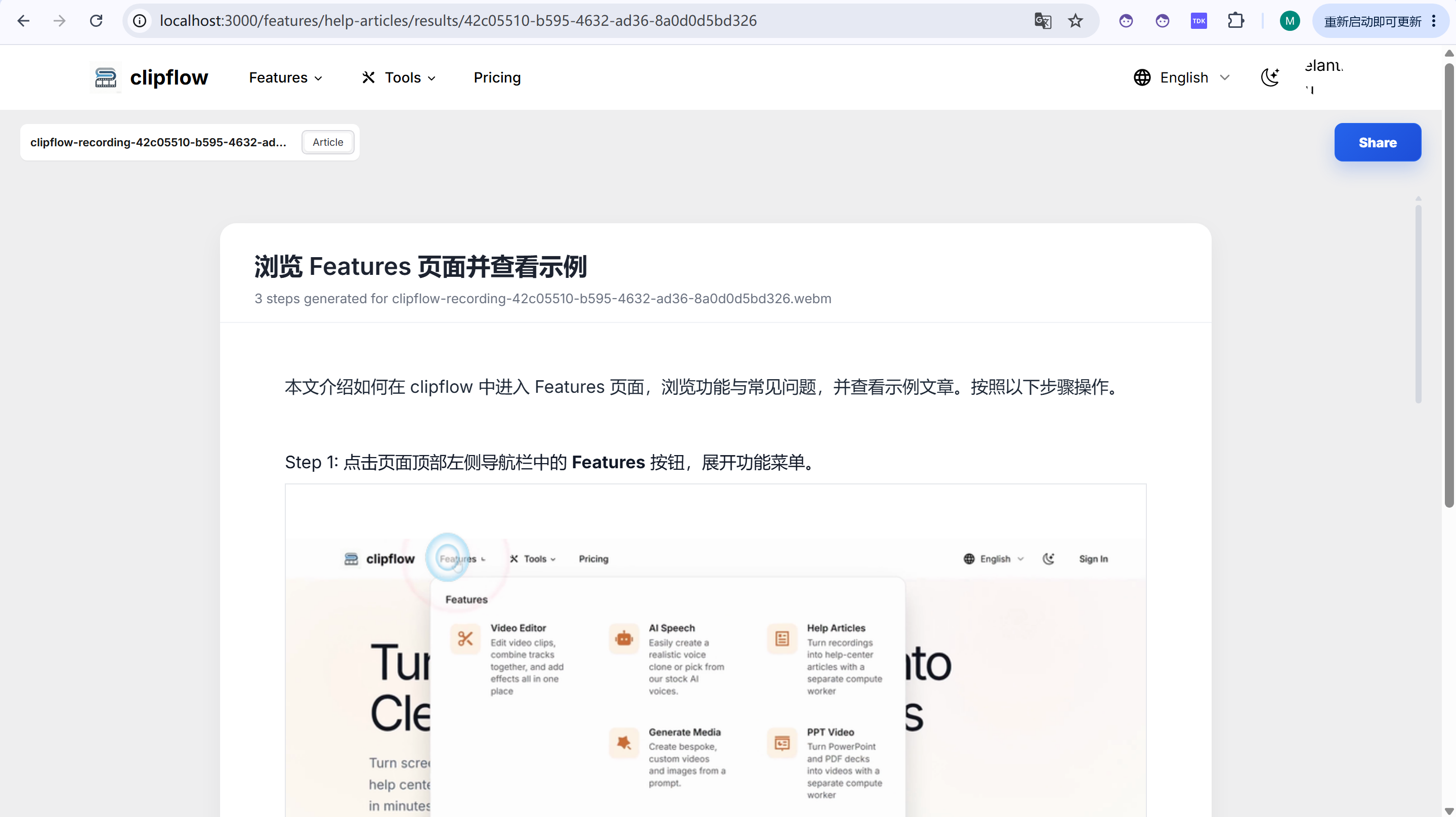
Task: Click the Article badge
Action: (328, 142)
